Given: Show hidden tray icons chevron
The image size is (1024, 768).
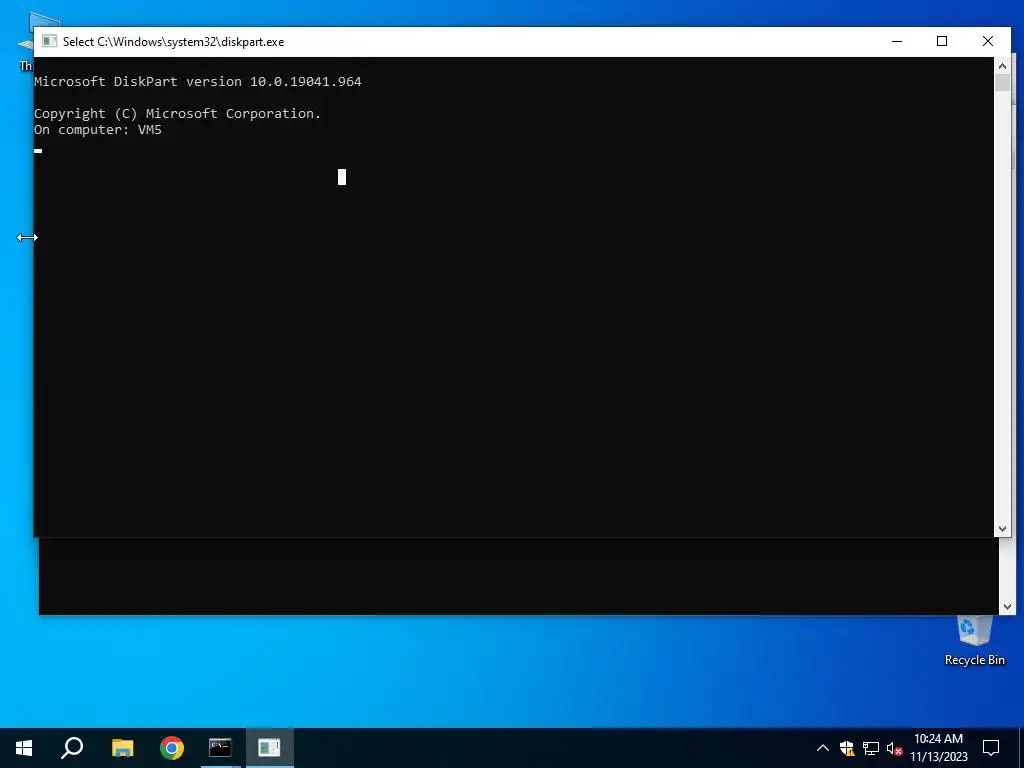Looking at the screenshot, I should (823, 748).
